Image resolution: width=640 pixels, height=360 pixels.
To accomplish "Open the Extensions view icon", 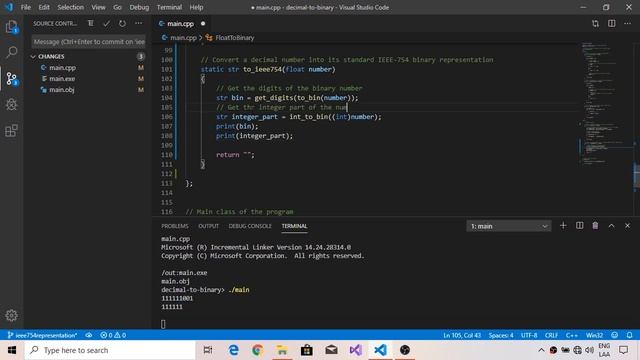I will click(x=11, y=131).
